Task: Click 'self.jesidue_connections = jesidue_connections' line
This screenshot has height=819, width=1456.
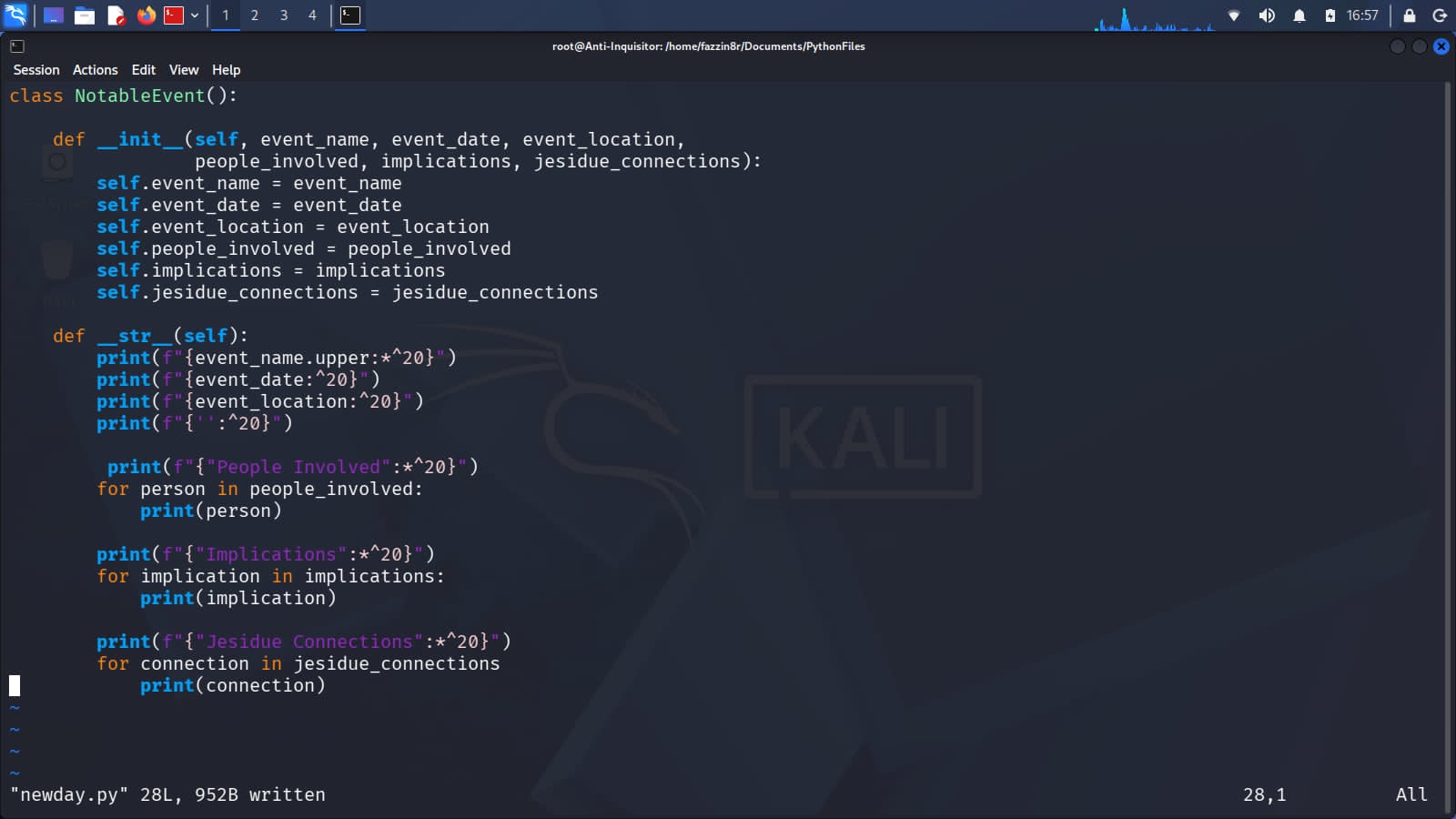Action: click(x=348, y=292)
